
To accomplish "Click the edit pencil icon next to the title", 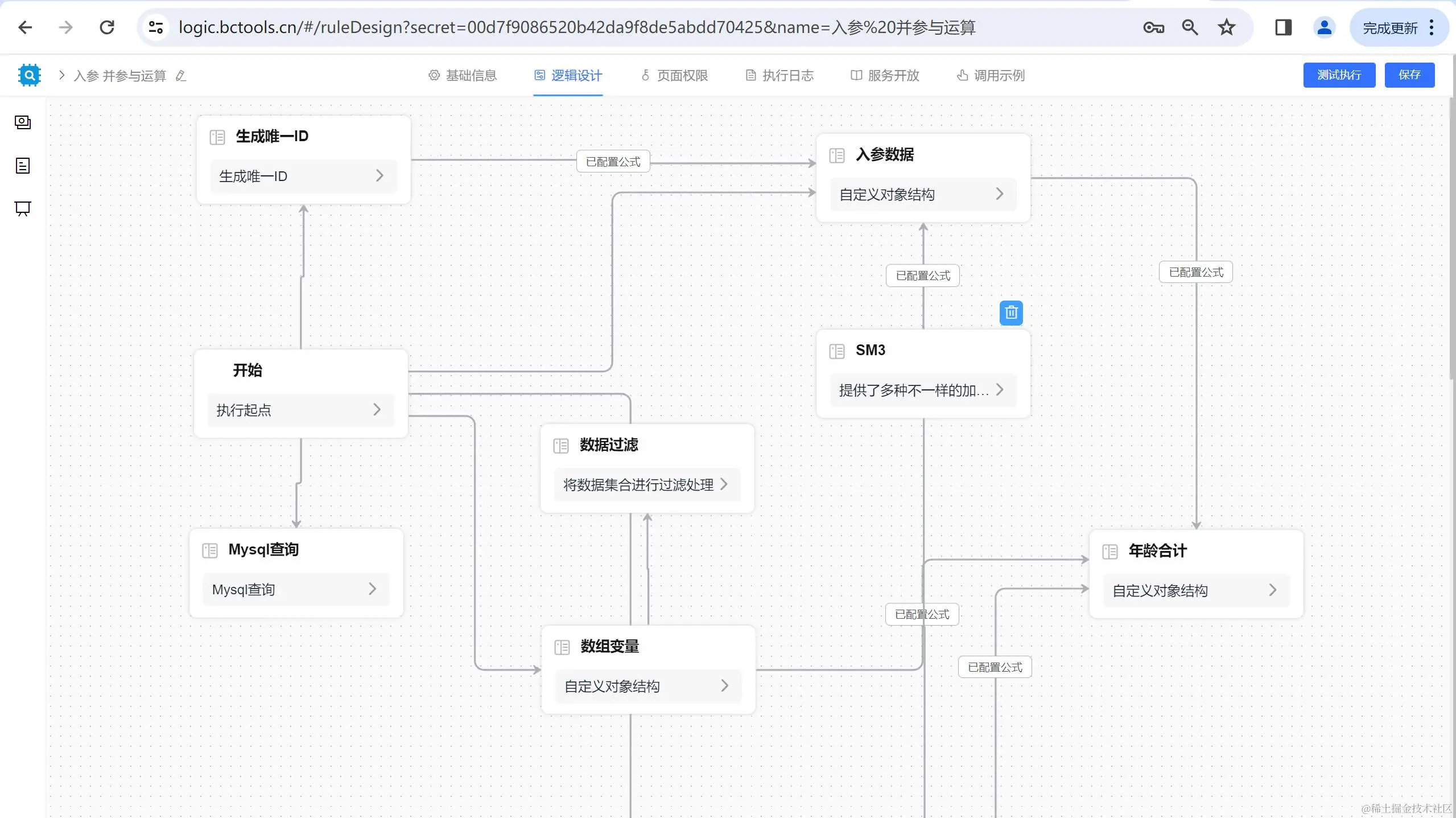I will coord(180,76).
